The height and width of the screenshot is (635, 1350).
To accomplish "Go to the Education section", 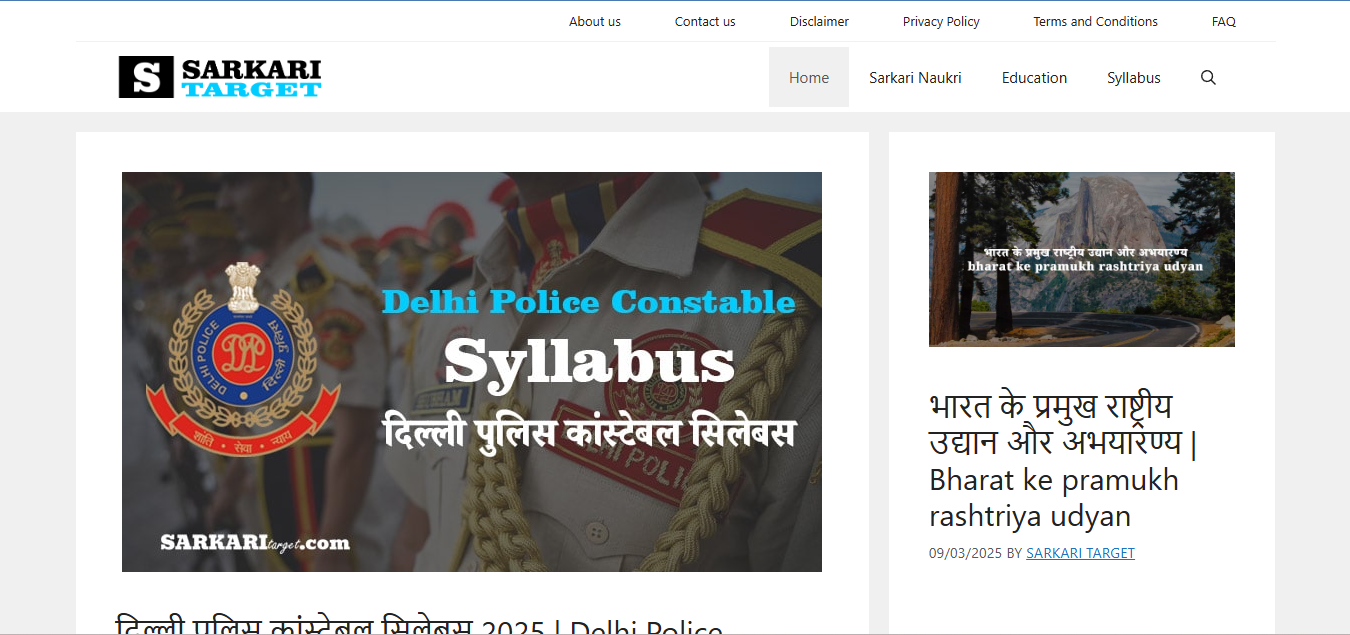I will 1034,77.
